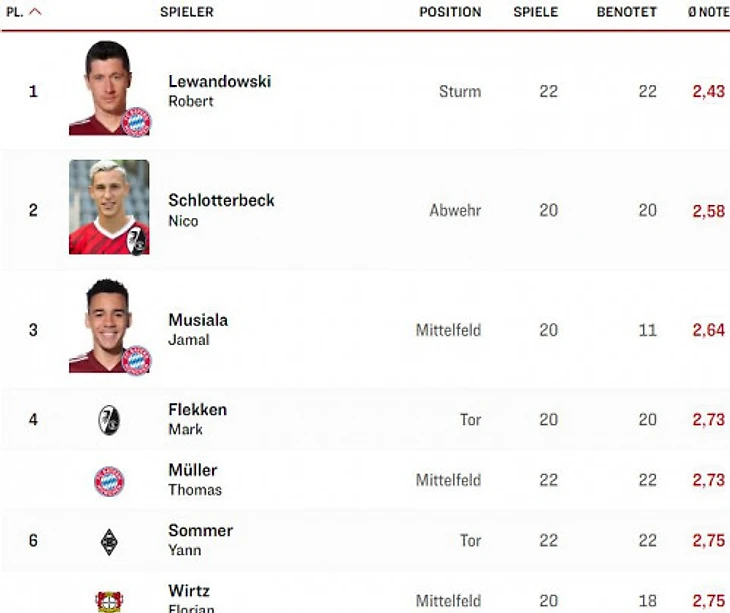
Task: Sort by the Position column header
Action: [x=449, y=12]
